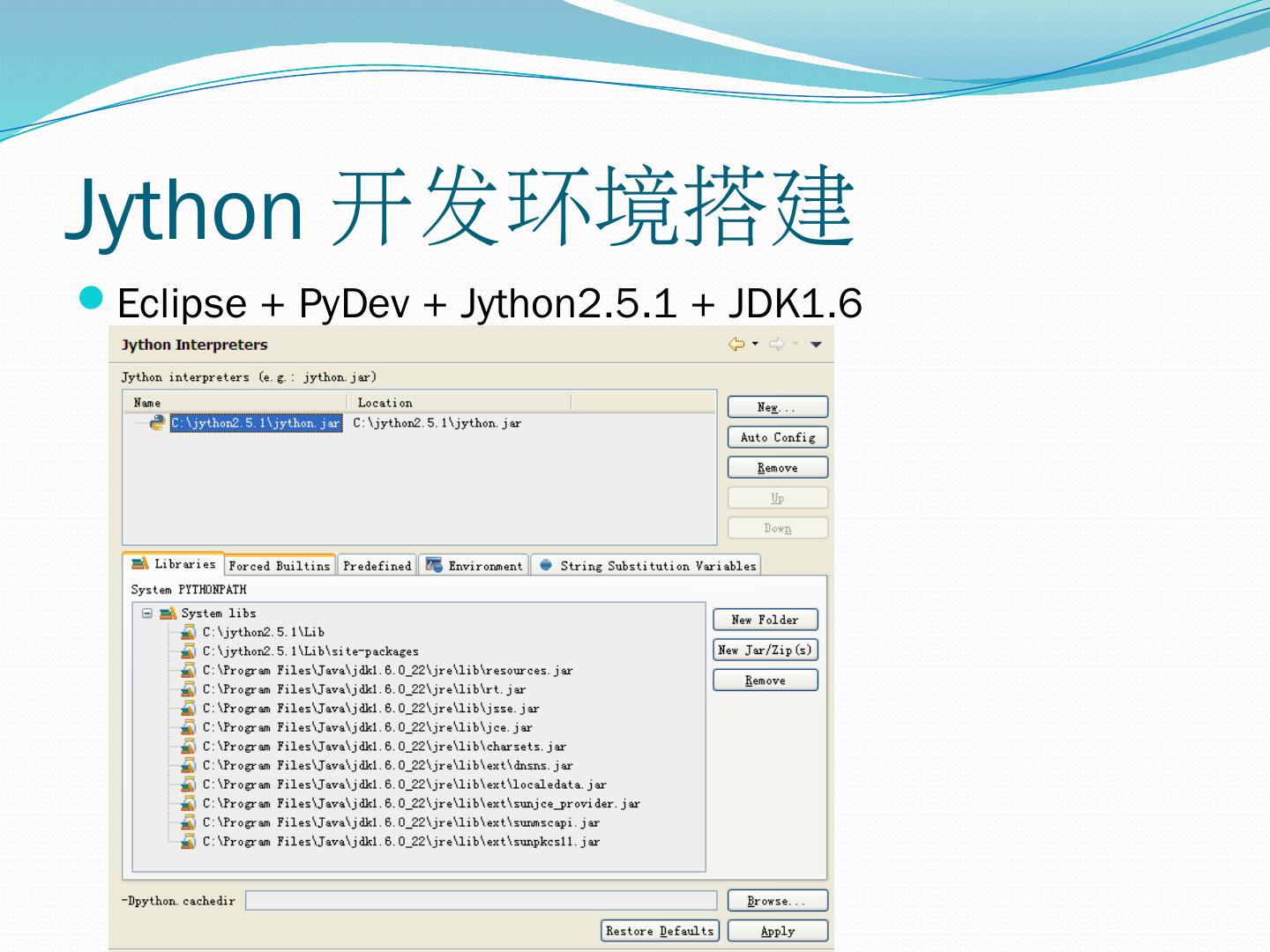Open the Forced Builtins tab
This screenshot has width=1270, height=952.
pos(280,566)
